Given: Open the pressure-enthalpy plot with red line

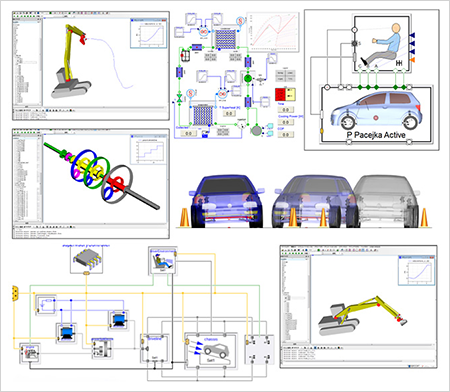Looking at the screenshot, I should [273, 32].
